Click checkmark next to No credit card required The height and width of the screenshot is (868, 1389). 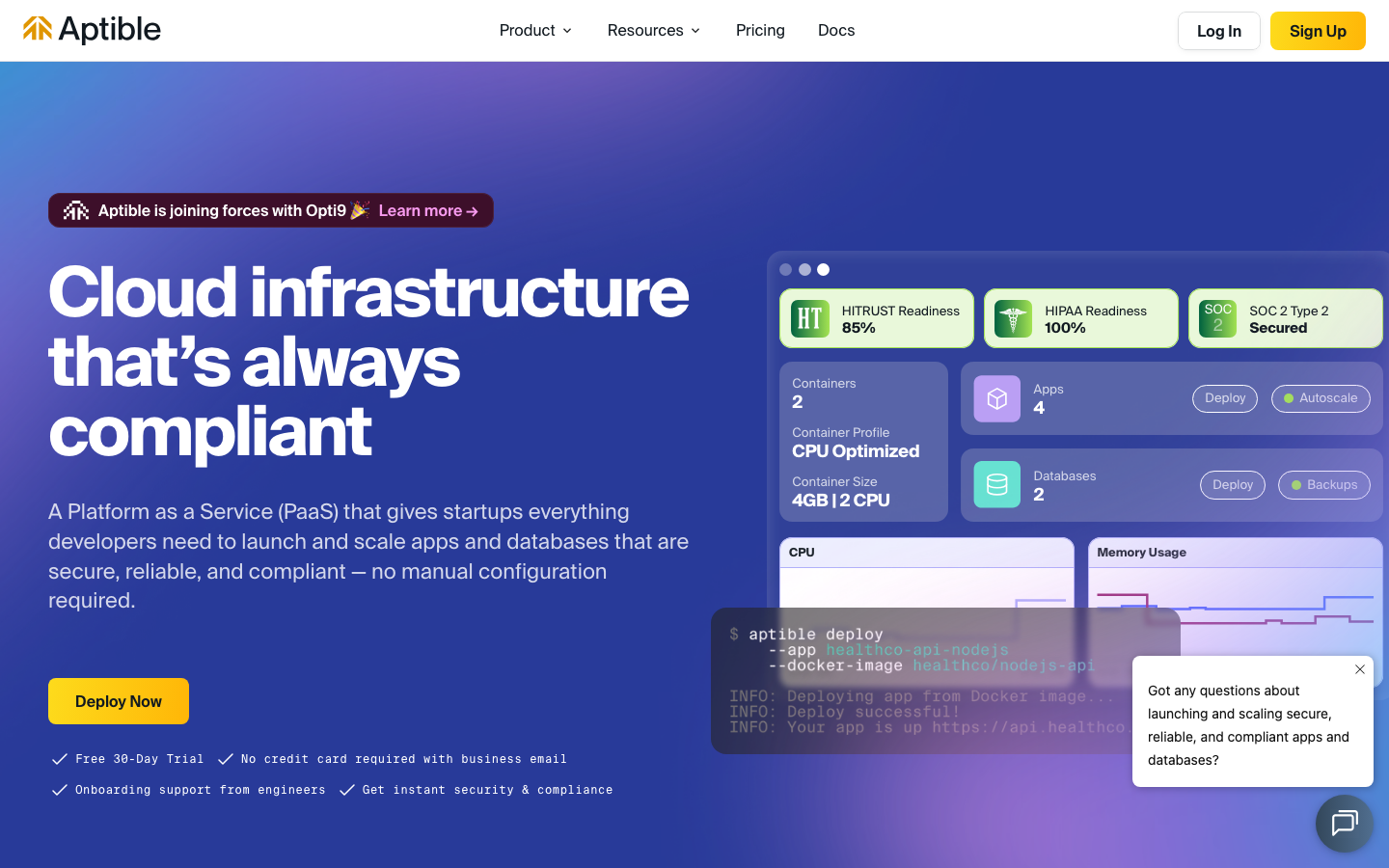point(226,759)
